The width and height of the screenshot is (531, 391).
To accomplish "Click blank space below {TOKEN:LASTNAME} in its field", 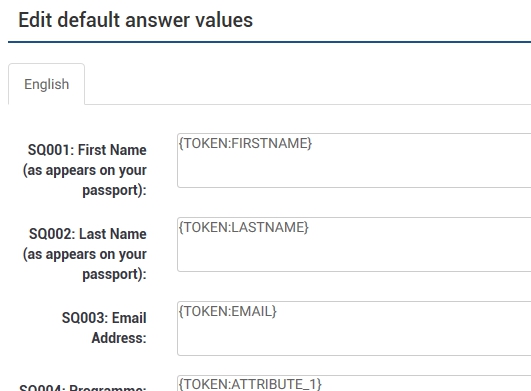I will pyautogui.click(x=354, y=255).
